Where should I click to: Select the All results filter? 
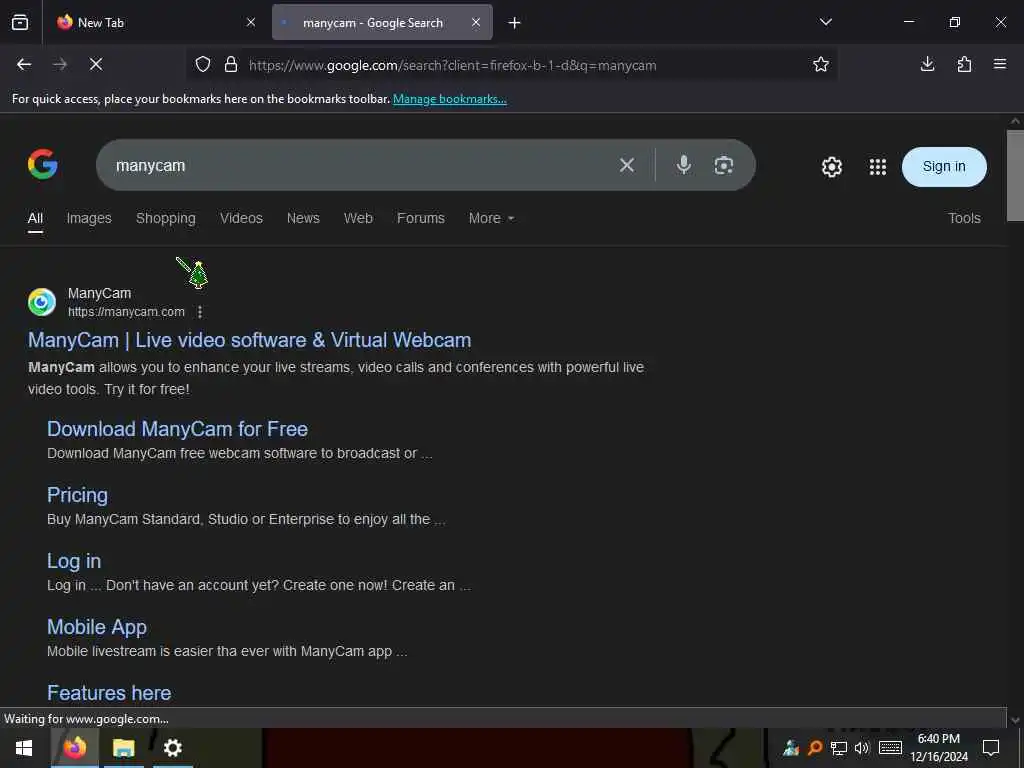35,218
